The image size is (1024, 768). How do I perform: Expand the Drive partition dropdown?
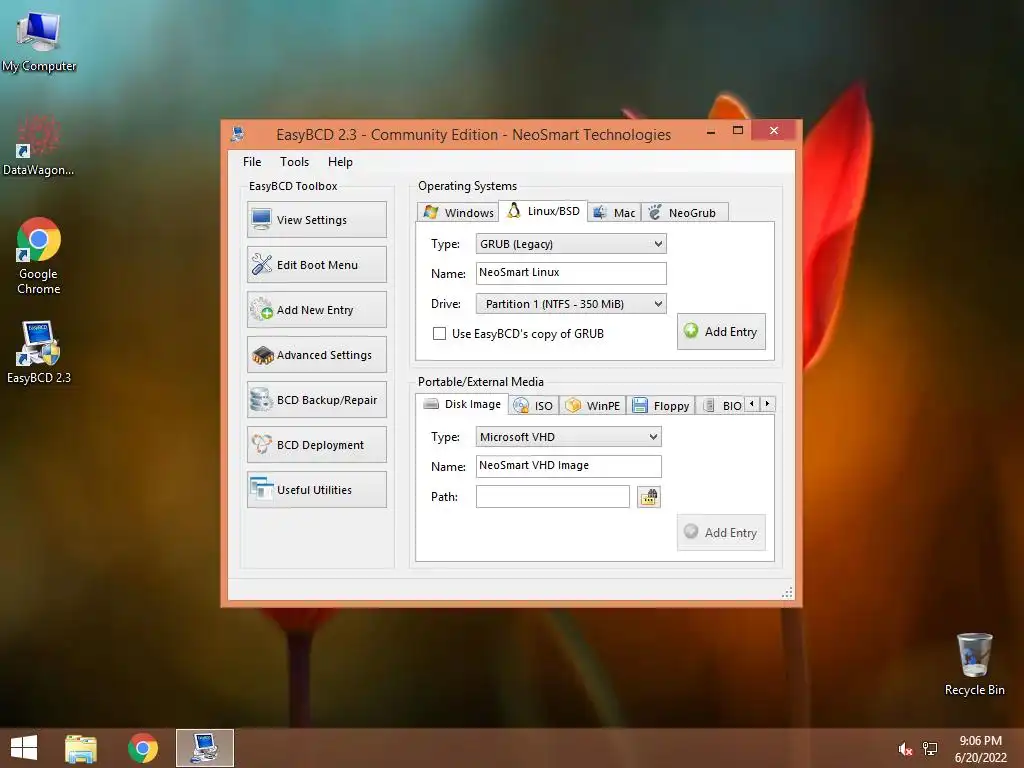pyautogui.click(x=571, y=304)
